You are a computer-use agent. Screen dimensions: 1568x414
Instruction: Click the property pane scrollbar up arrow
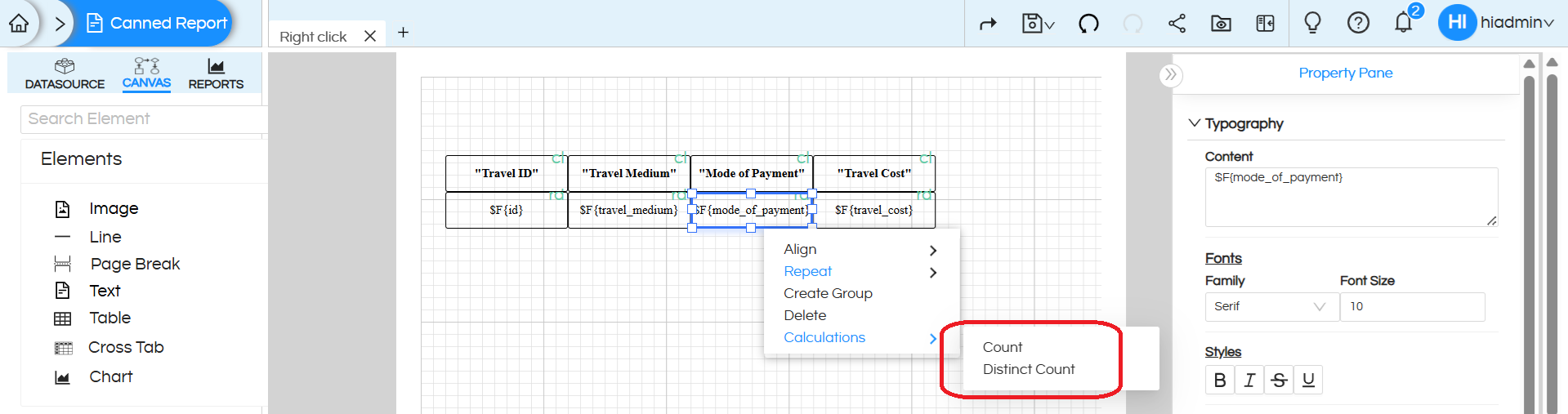[1529, 64]
